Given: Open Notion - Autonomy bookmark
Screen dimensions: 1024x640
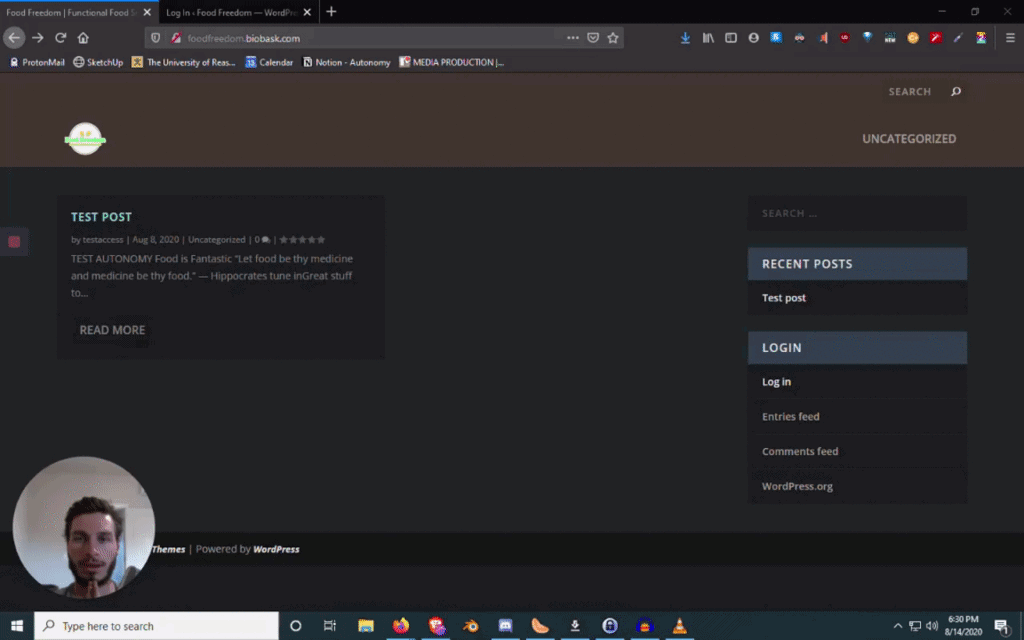Looking at the screenshot, I should tap(346, 62).
